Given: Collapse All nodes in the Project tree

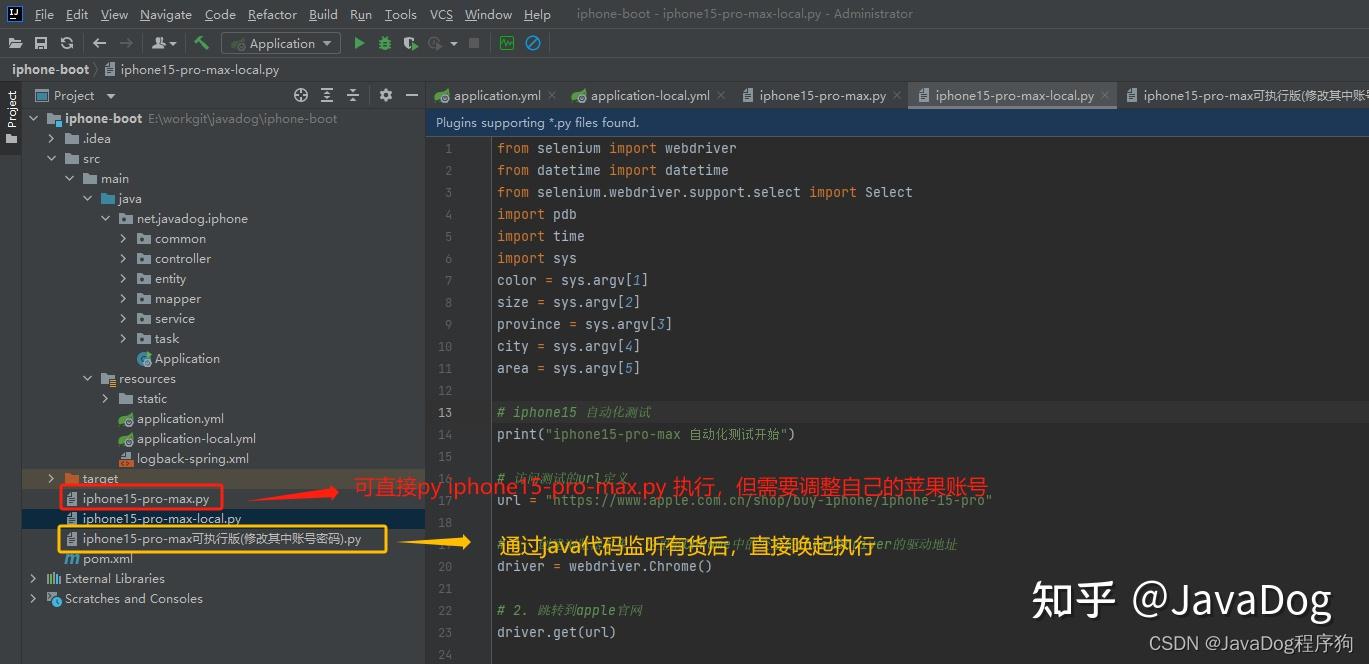Looking at the screenshot, I should 353,94.
